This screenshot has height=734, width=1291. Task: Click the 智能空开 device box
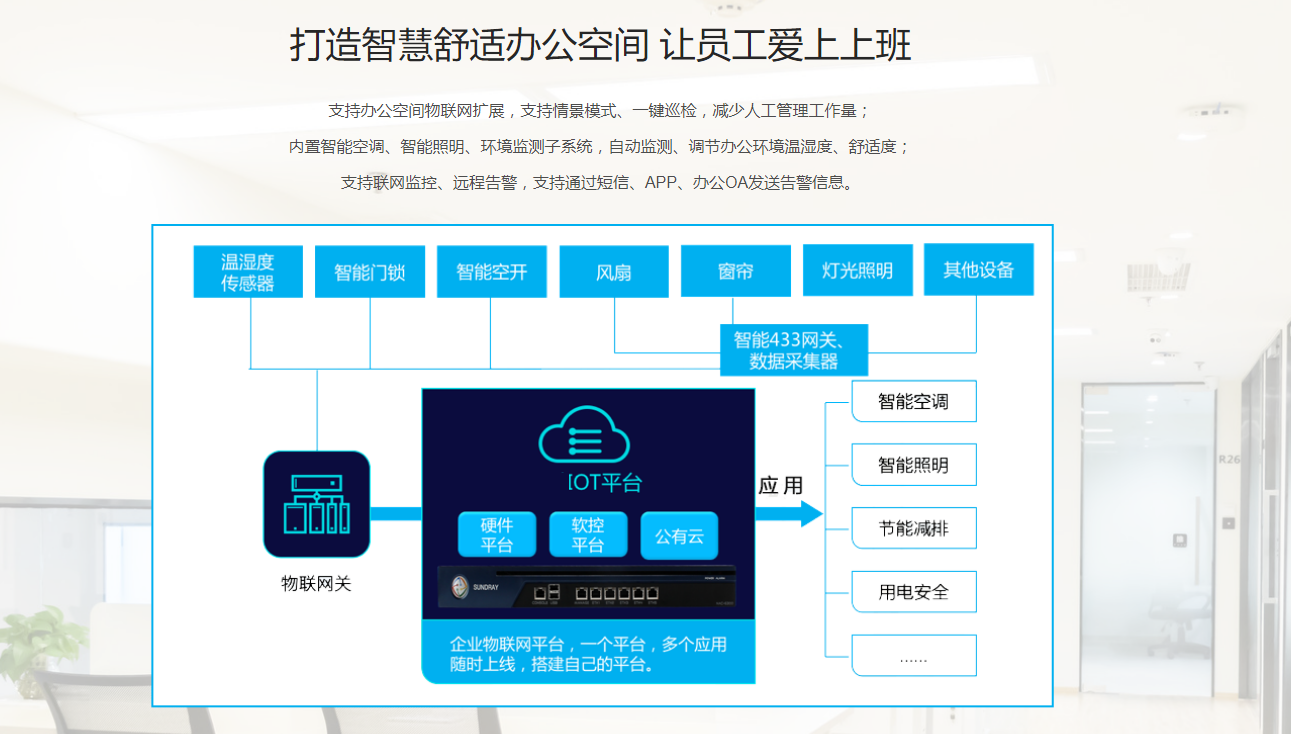(x=491, y=272)
